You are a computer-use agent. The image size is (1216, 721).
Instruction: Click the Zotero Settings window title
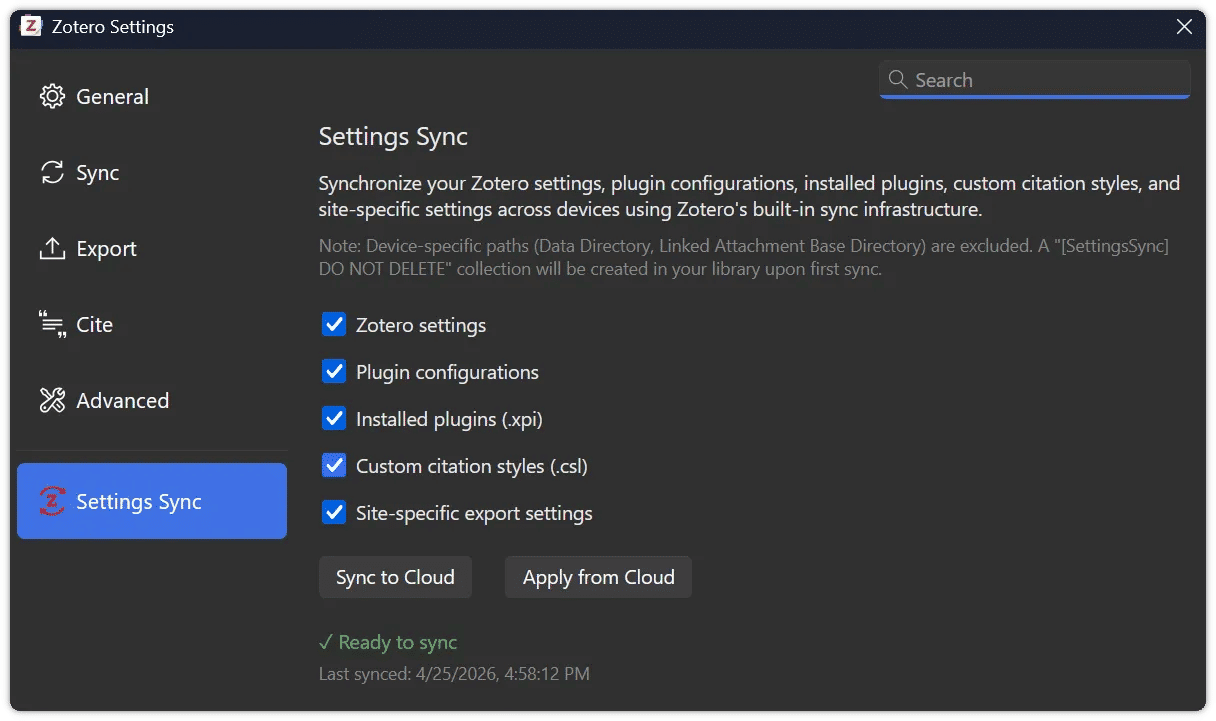tap(113, 27)
